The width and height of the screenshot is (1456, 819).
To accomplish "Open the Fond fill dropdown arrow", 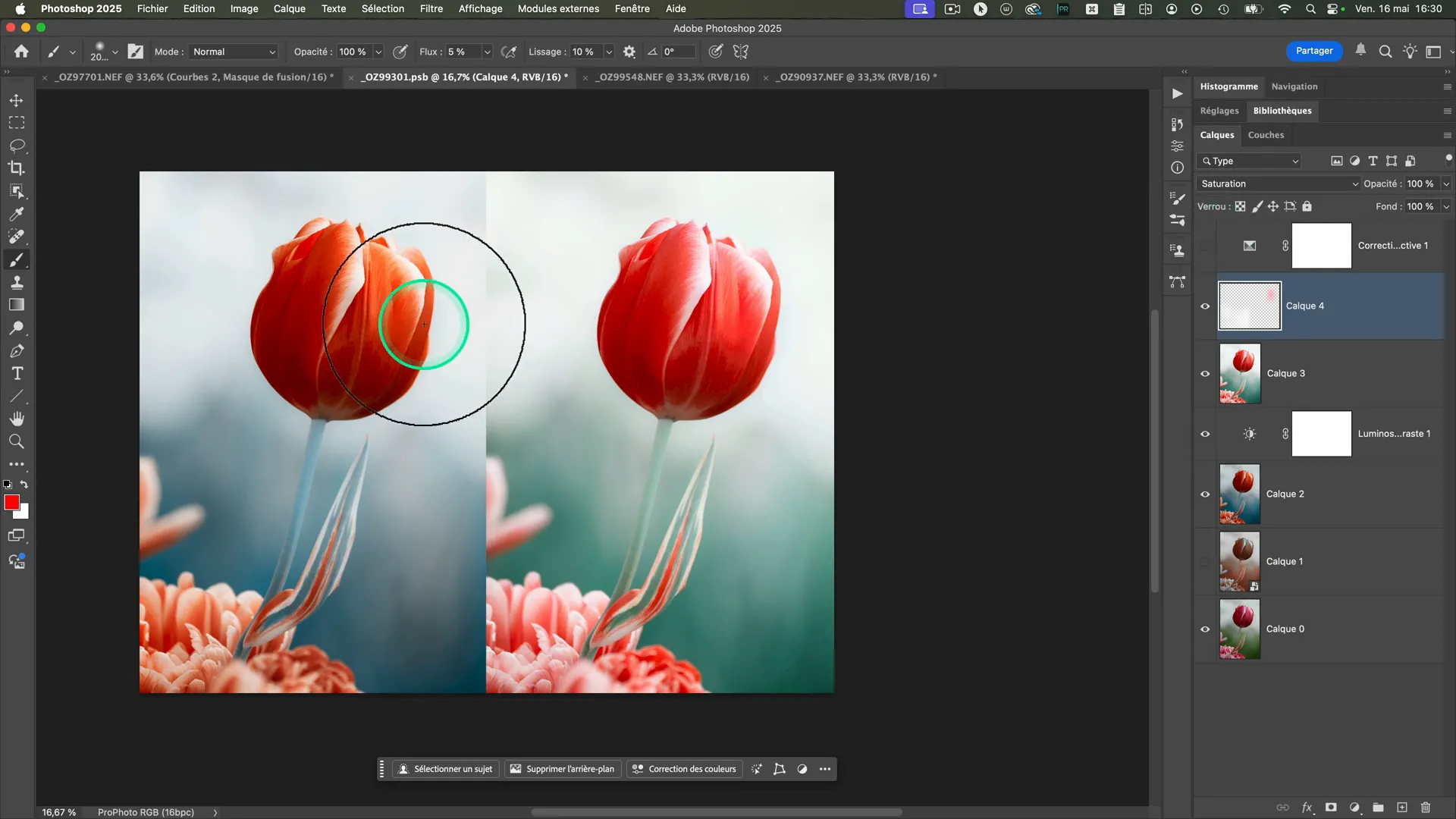I will (1446, 207).
